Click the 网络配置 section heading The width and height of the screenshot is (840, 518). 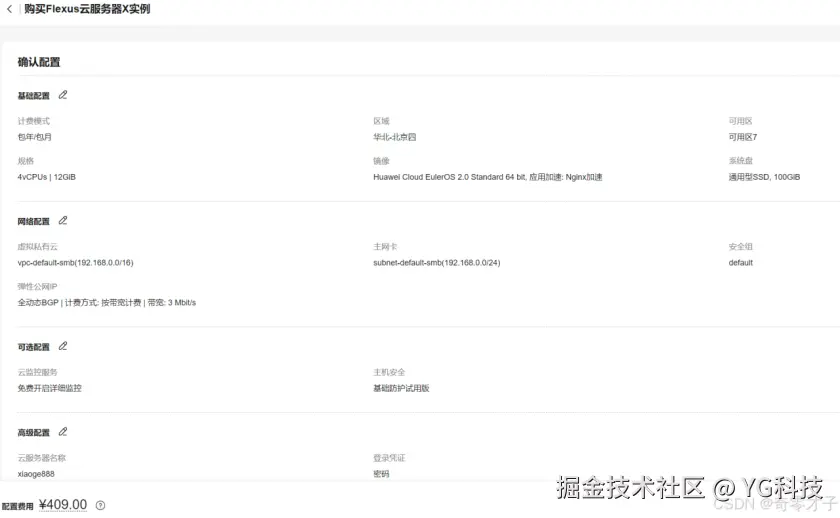tap(33, 221)
